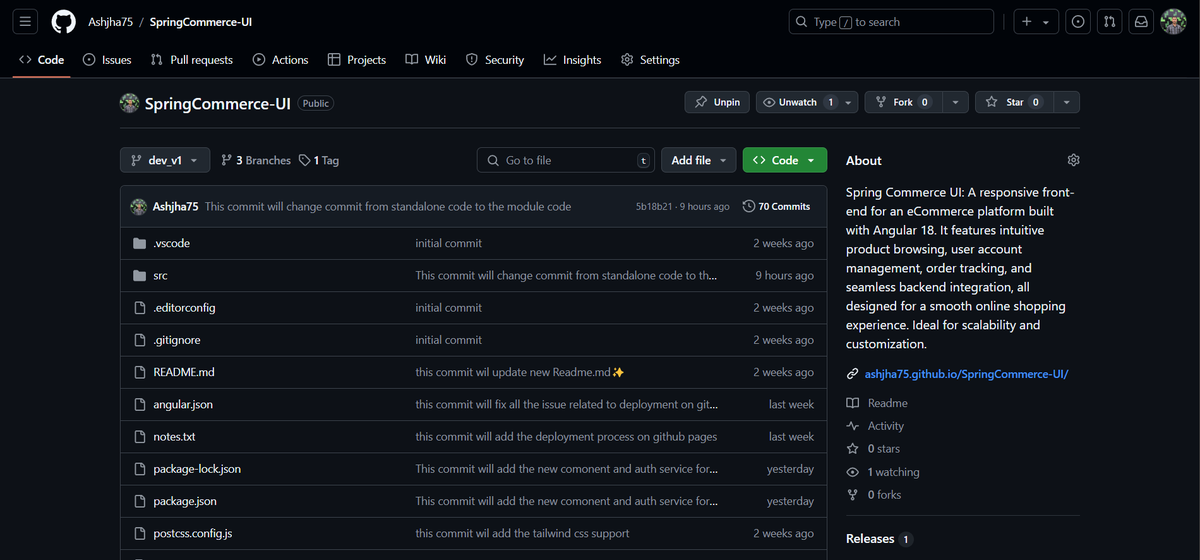The image size is (1200, 560).
Task: Expand the create-new plus dropdown arrow
Action: click(1047, 22)
